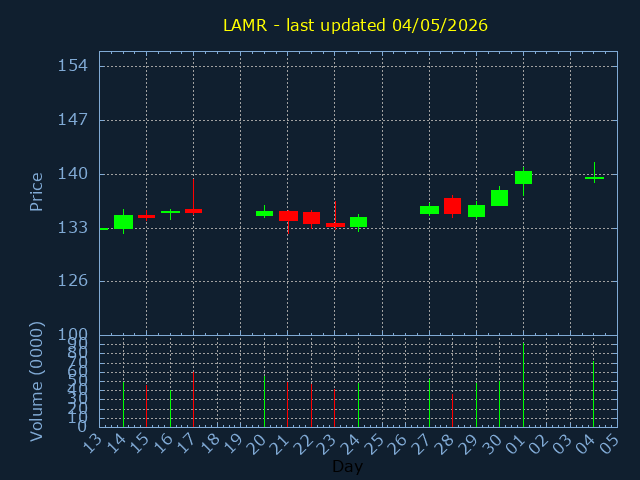Click the day 17 x-axis label
The width and height of the screenshot is (640, 480).
coord(187,444)
